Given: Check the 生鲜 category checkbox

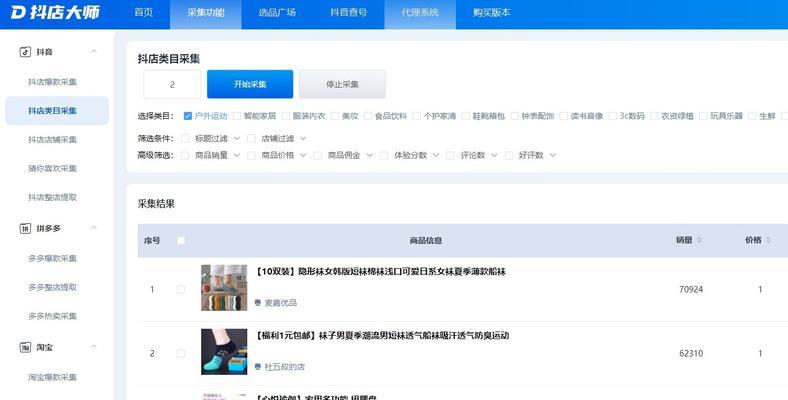Looking at the screenshot, I should [752, 116].
